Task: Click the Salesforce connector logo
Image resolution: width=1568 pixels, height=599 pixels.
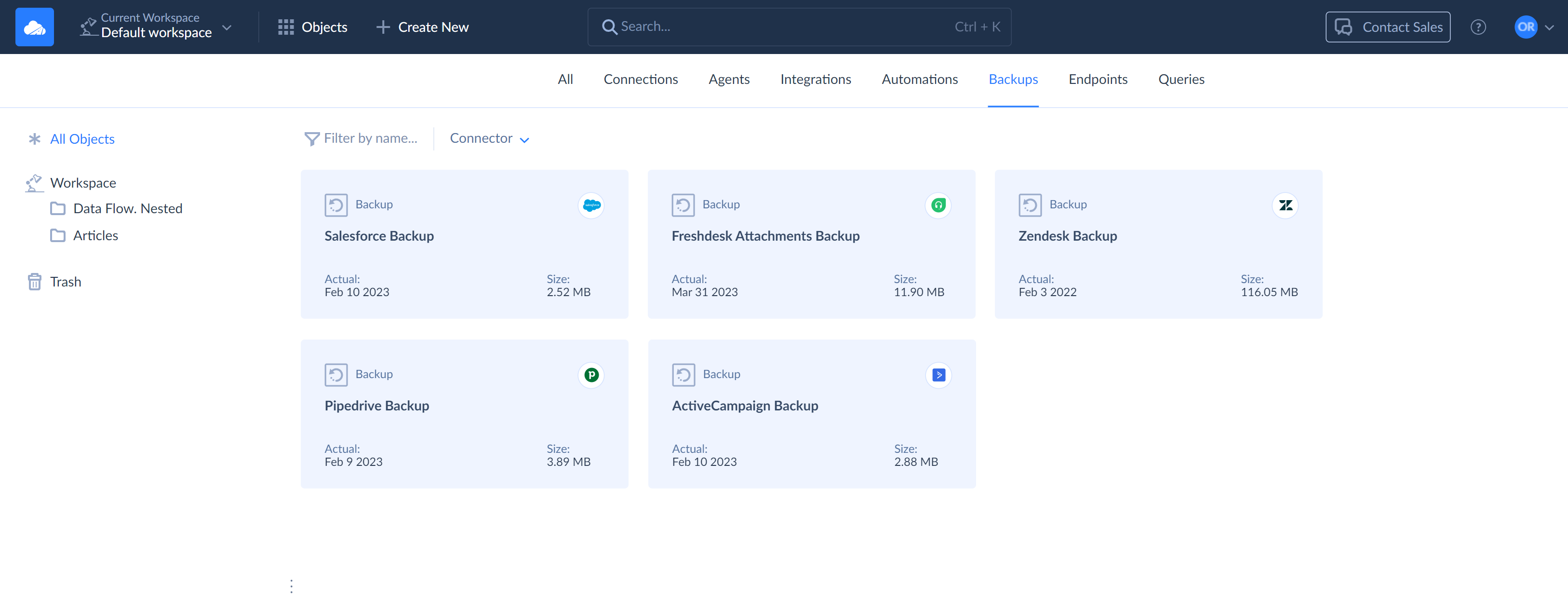Action: pos(591,205)
